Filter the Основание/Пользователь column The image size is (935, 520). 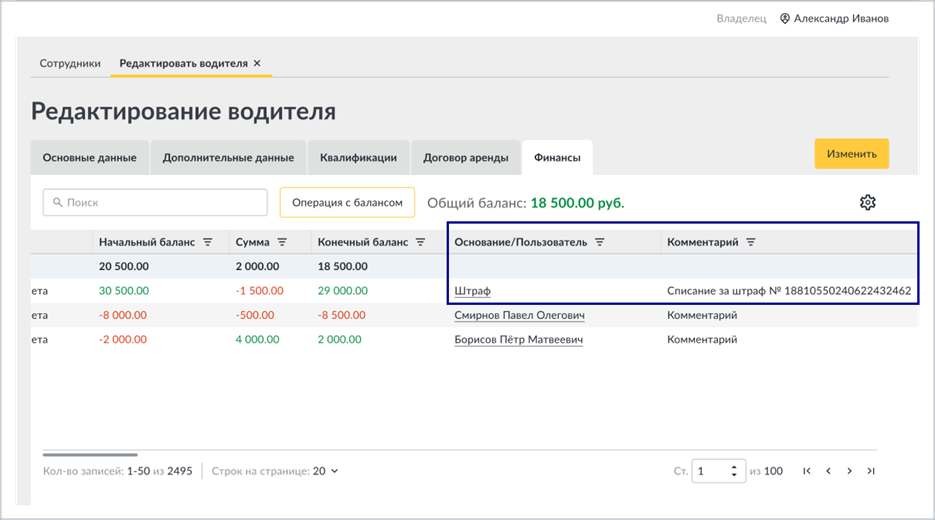pyautogui.click(x=600, y=242)
